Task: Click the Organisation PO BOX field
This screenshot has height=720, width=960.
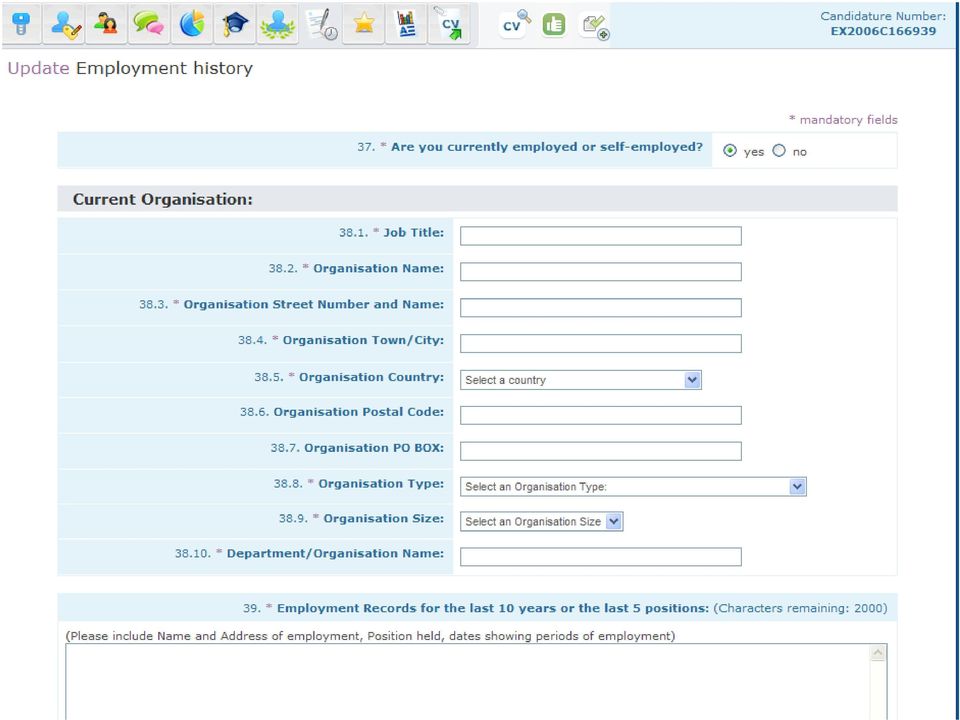Action: pyautogui.click(x=601, y=451)
